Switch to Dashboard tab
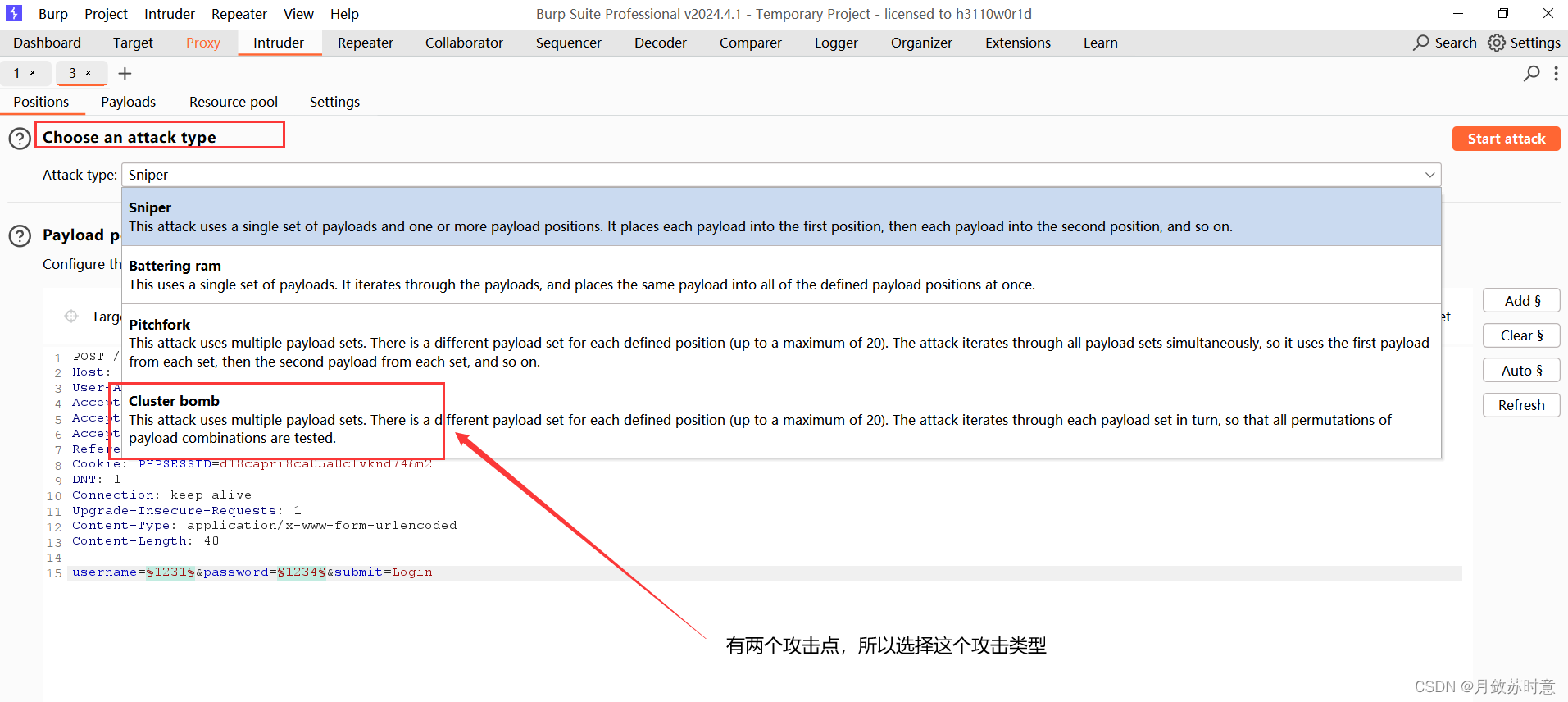 (x=48, y=43)
